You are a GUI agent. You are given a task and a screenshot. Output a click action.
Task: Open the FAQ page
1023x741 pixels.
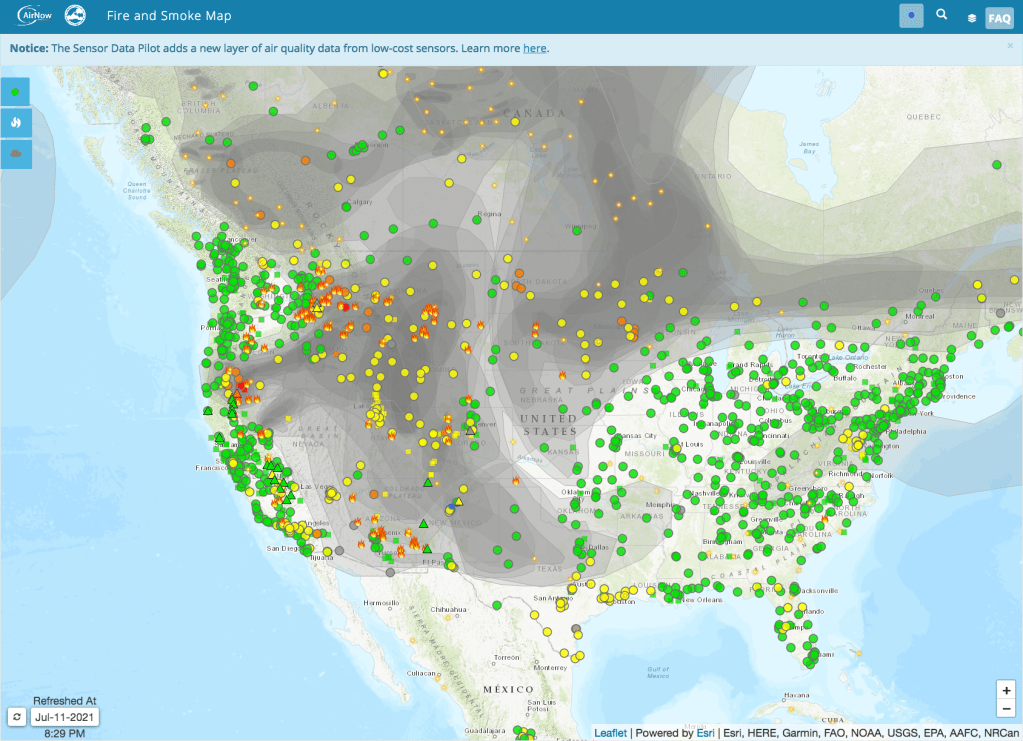tap(998, 18)
